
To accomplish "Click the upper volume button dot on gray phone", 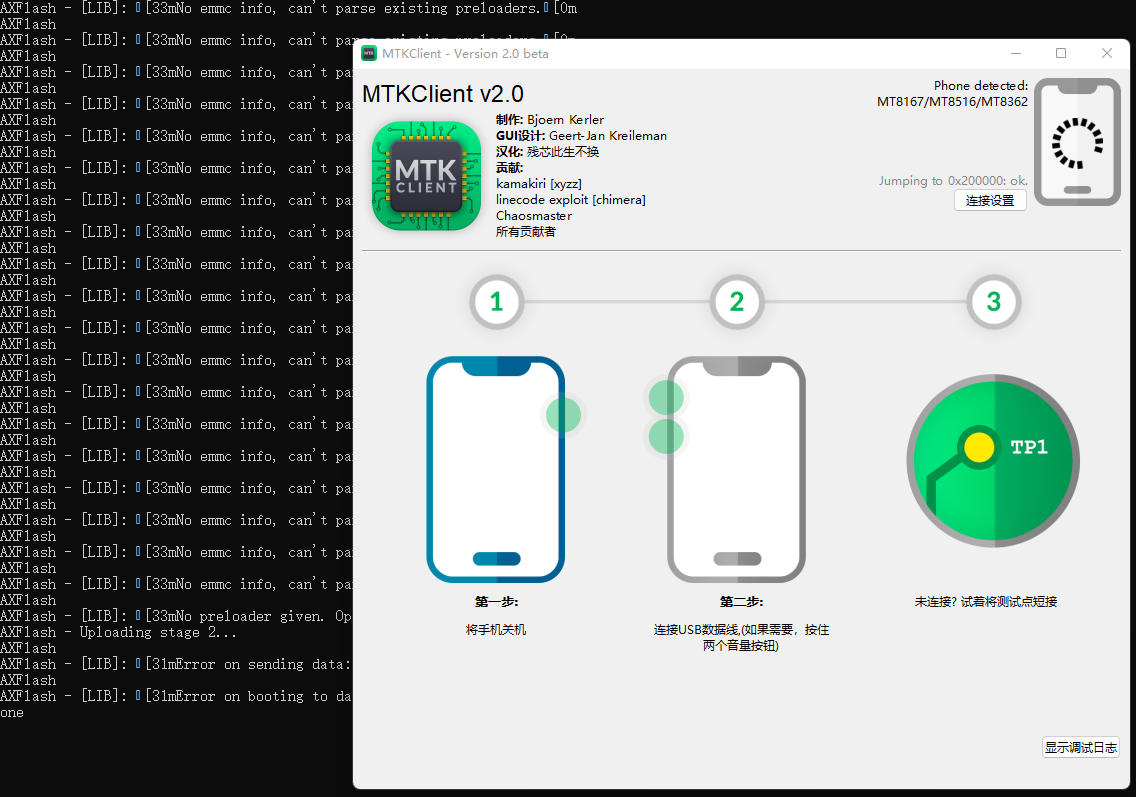I will click(x=666, y=397).
